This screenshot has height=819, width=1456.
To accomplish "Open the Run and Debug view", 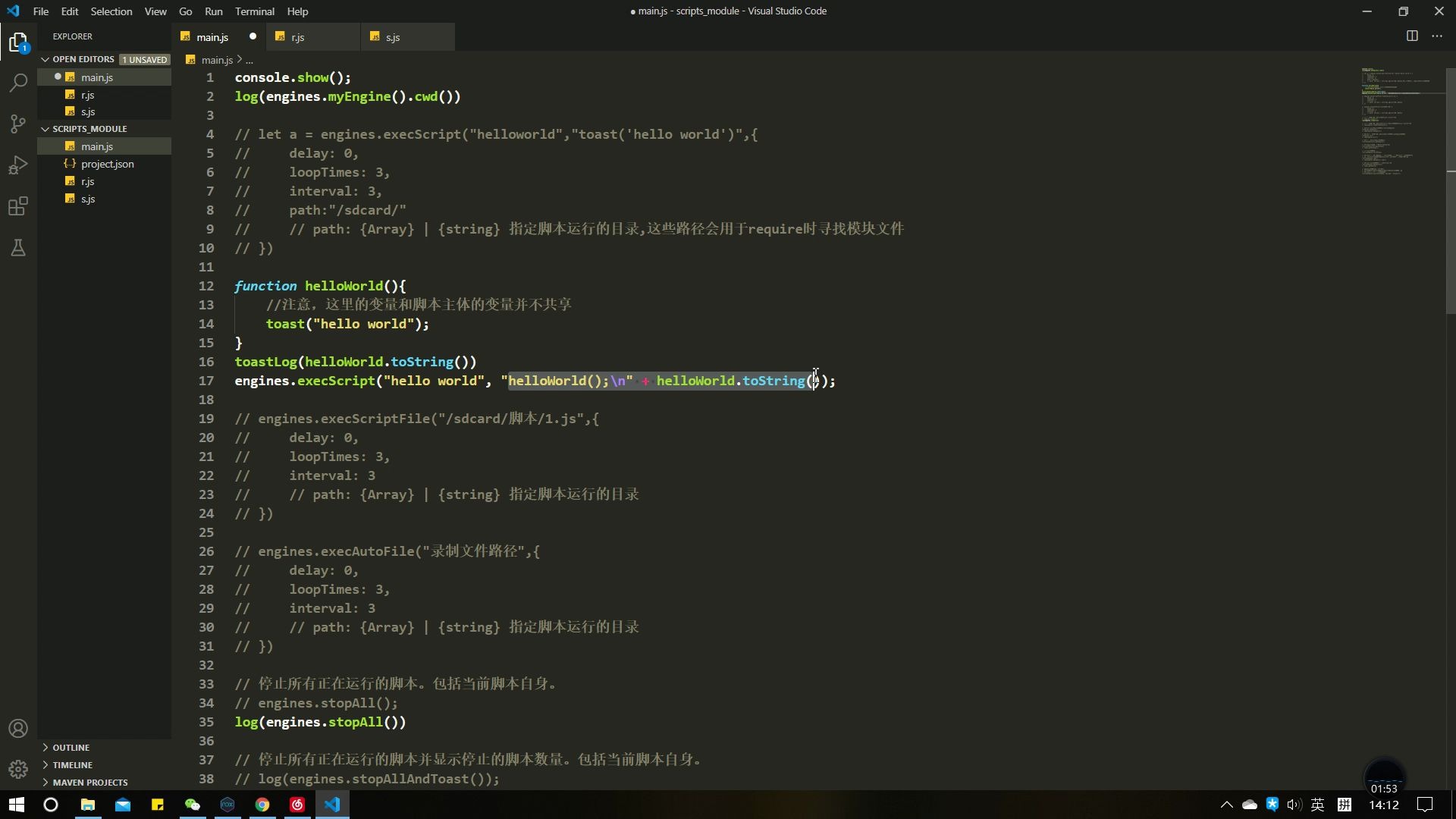I will point(18,165).
